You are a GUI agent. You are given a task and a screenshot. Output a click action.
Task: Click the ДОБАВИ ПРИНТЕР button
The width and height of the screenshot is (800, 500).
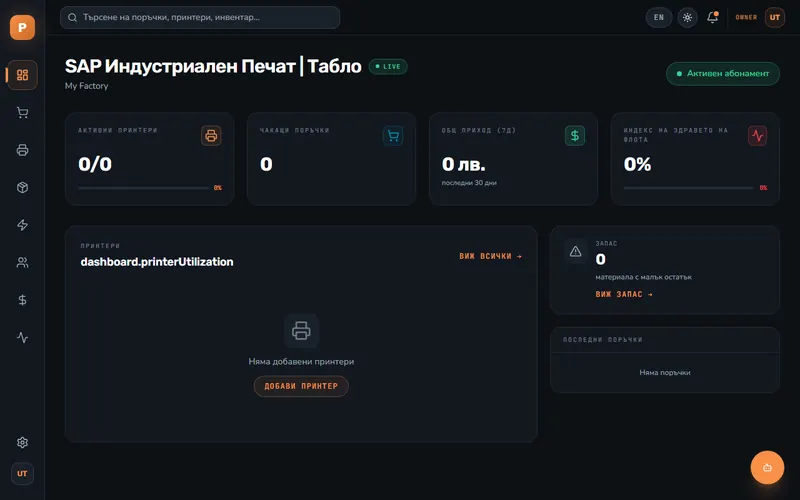point(301,386)
